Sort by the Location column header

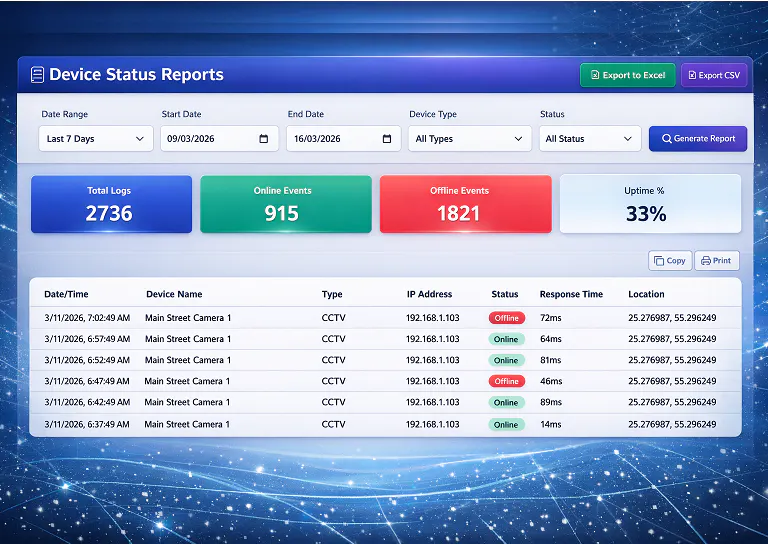[x=646, y=294]
